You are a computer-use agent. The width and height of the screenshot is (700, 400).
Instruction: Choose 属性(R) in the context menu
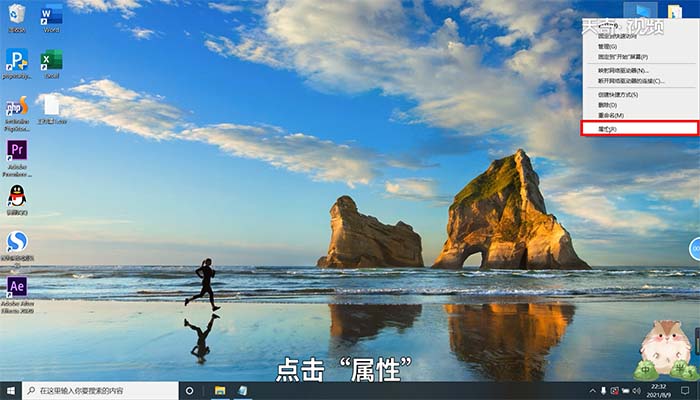pyautogui.click(x=640, y=129)
